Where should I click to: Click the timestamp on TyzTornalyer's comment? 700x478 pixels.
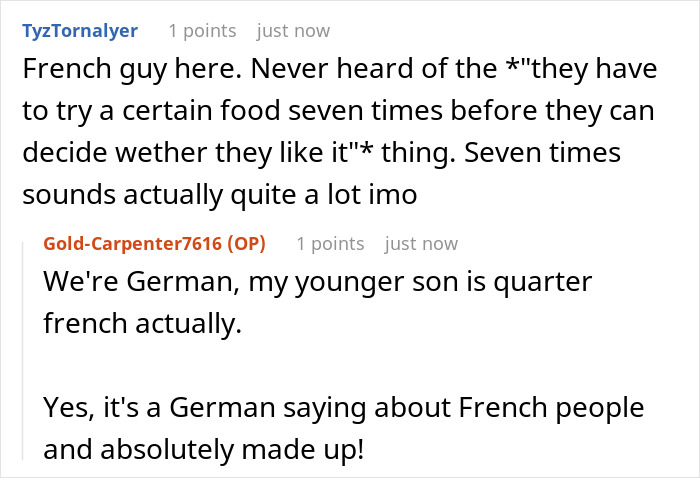click(x=293, y=31)
